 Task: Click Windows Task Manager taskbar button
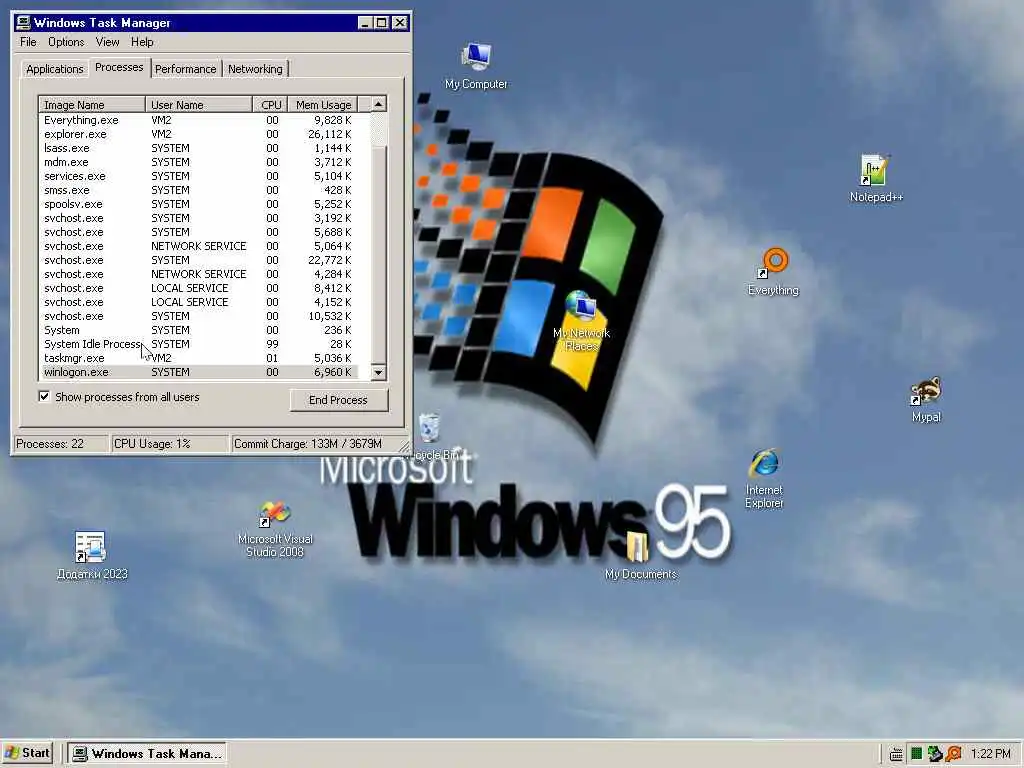[x=147, y=753]
